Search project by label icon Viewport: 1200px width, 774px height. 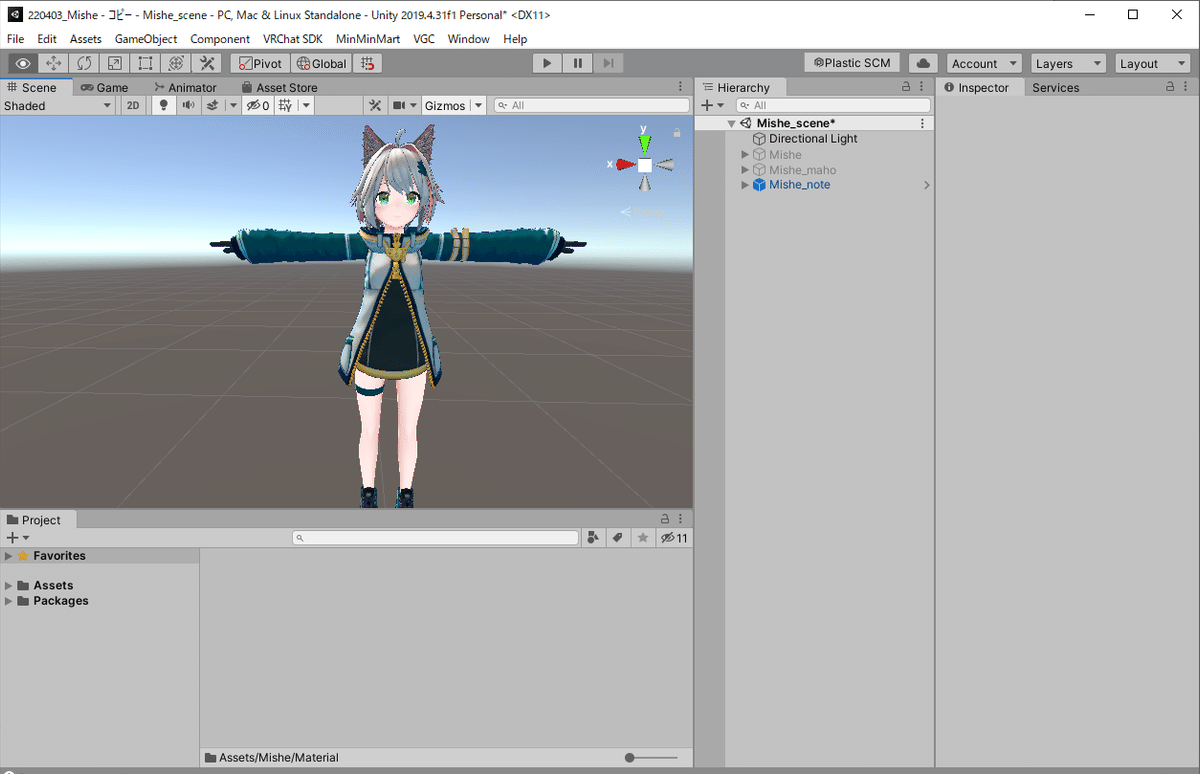pos(618,538)
